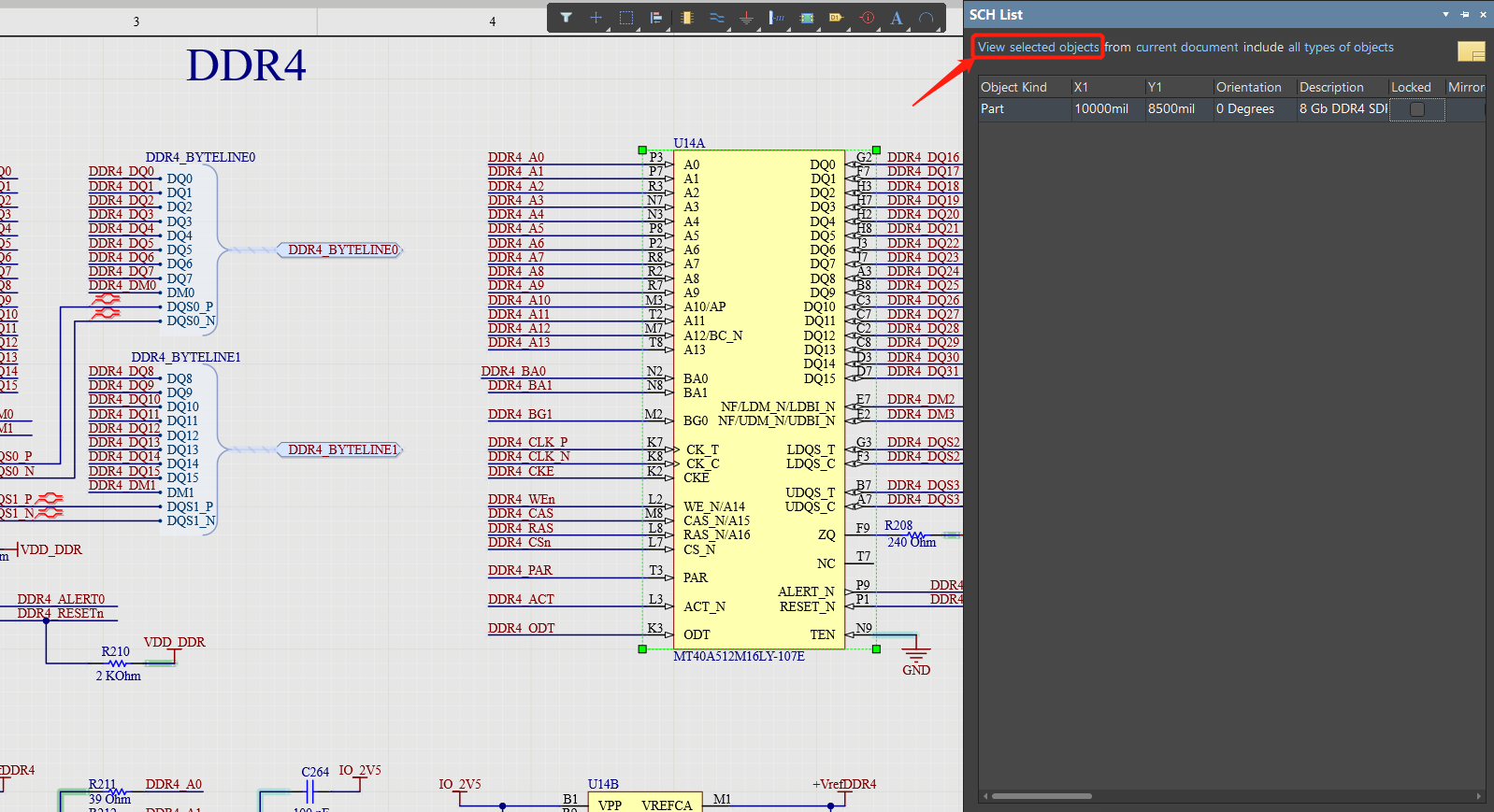Select the Place Part component tool
The image size is (1494, 812).
tap(687, 18)
